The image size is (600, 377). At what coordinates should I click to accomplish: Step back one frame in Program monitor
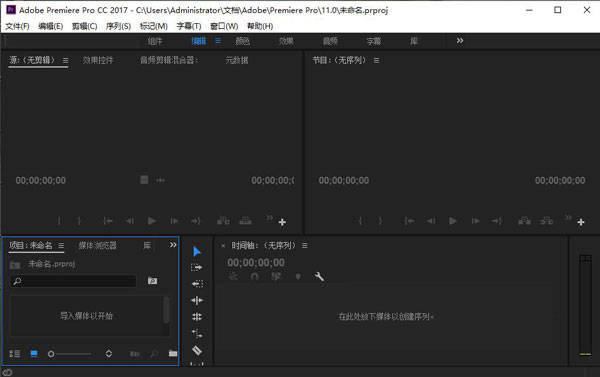(431, 221)
